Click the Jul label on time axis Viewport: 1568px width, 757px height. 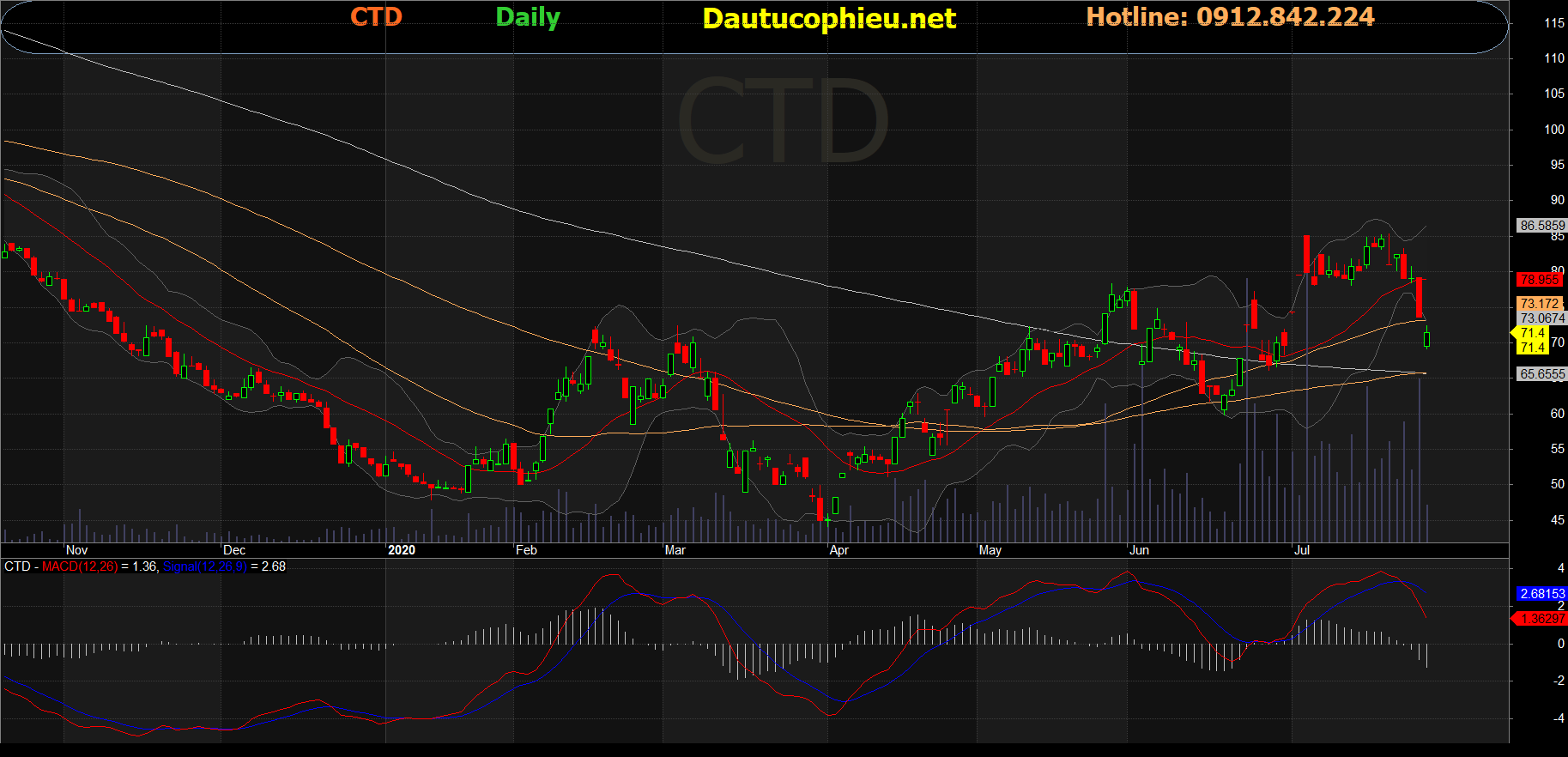coord(1301,550)
